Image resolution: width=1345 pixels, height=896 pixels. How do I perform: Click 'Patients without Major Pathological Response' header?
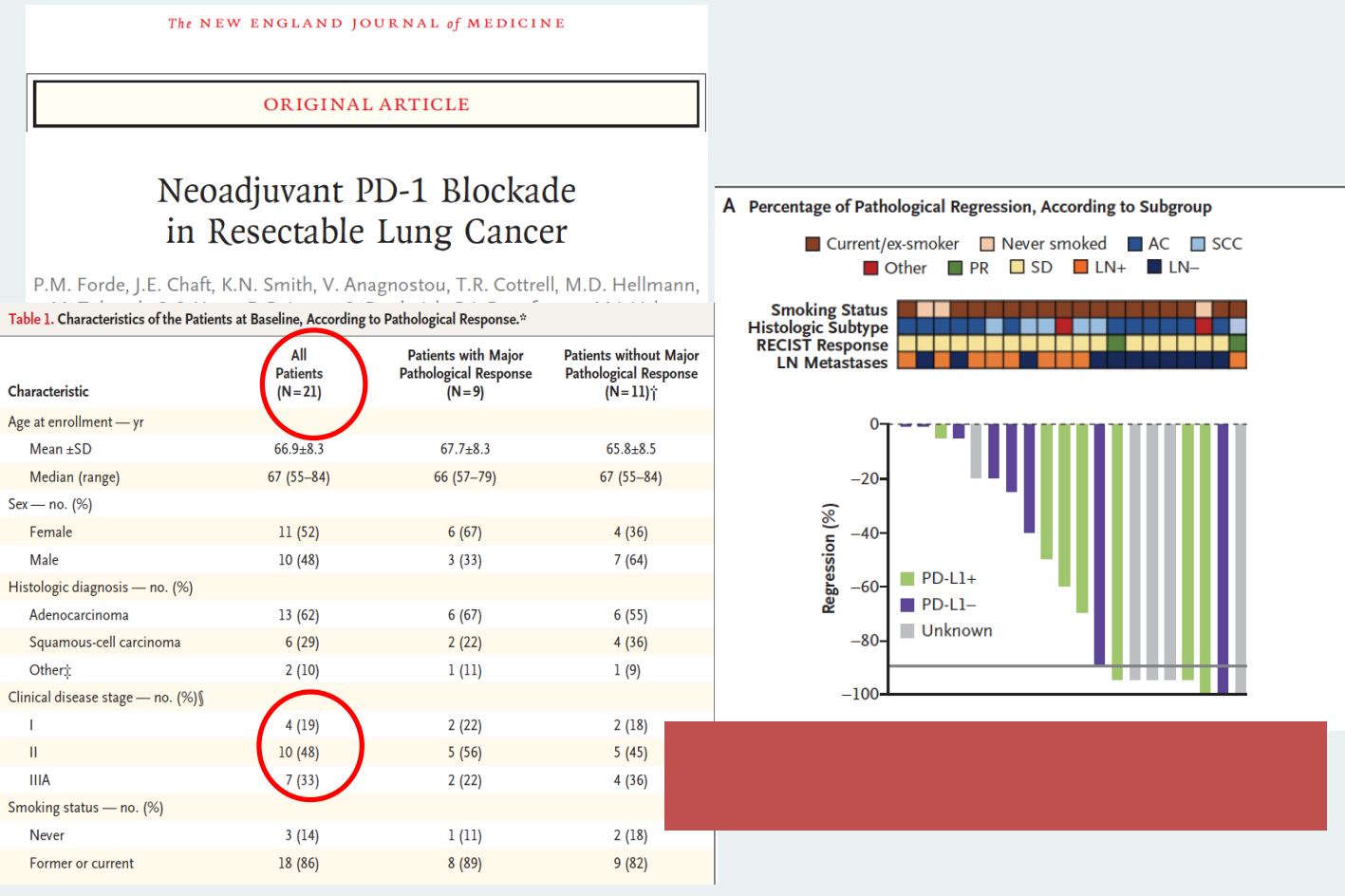tap(631, 373)
